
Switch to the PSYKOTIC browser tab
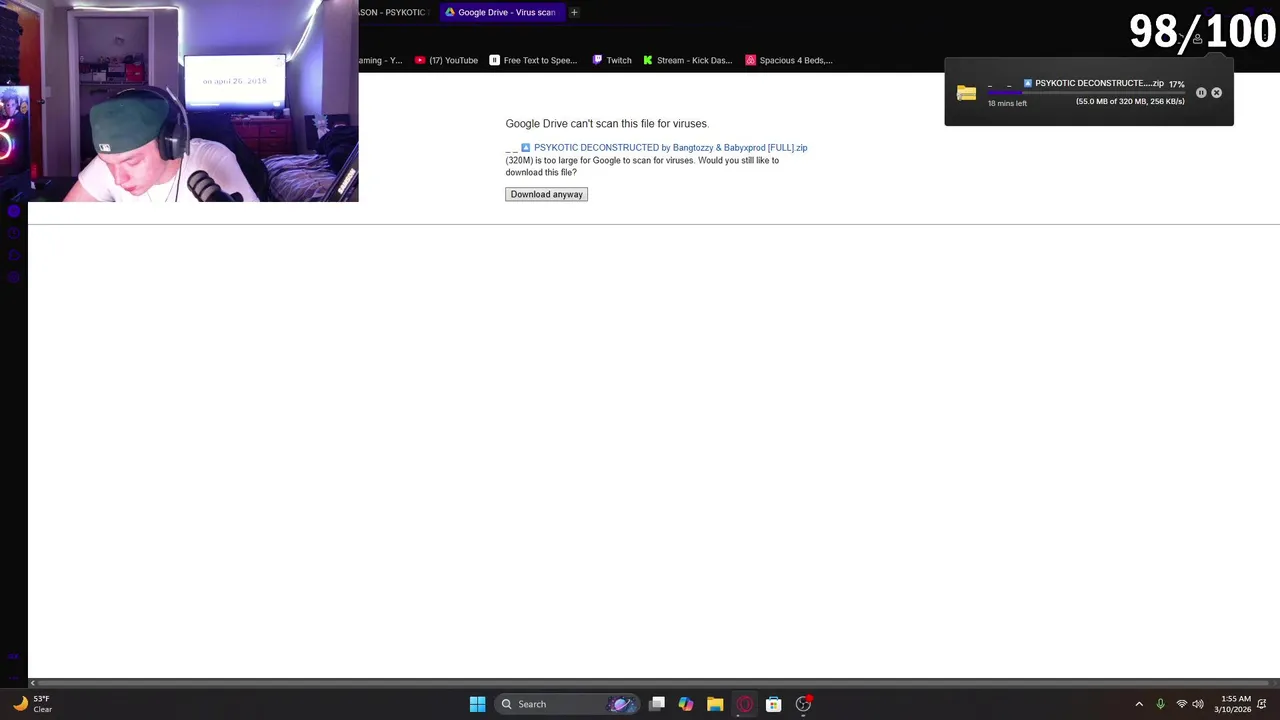coord(394,12)
